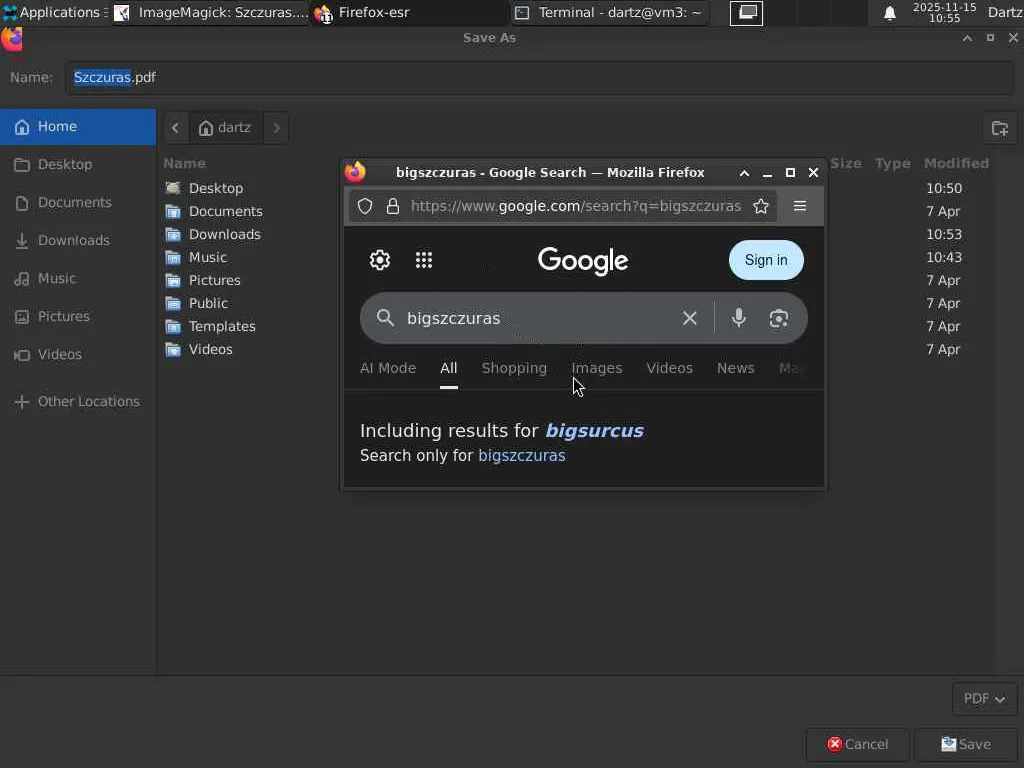This screenshot has height=768, width=1024.
Task: Create new folder in Save dialog
Action: coord(1000,128)
